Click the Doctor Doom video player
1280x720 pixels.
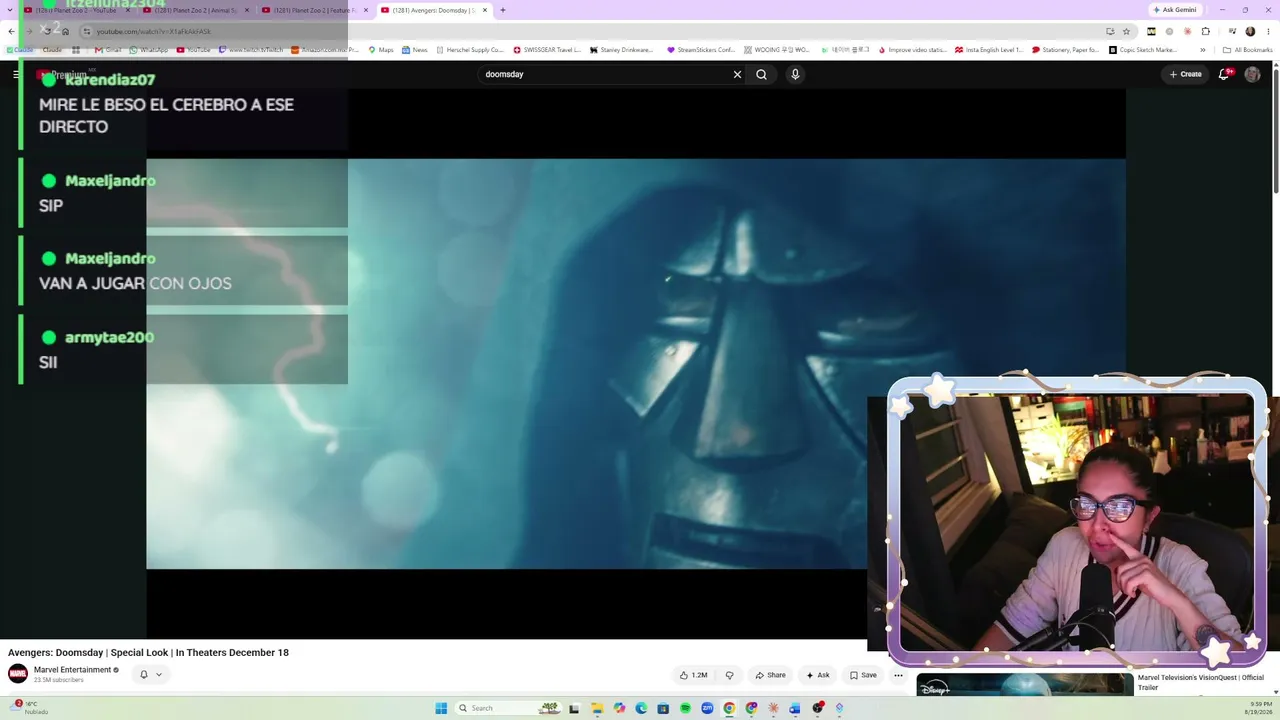coord(636,364)
